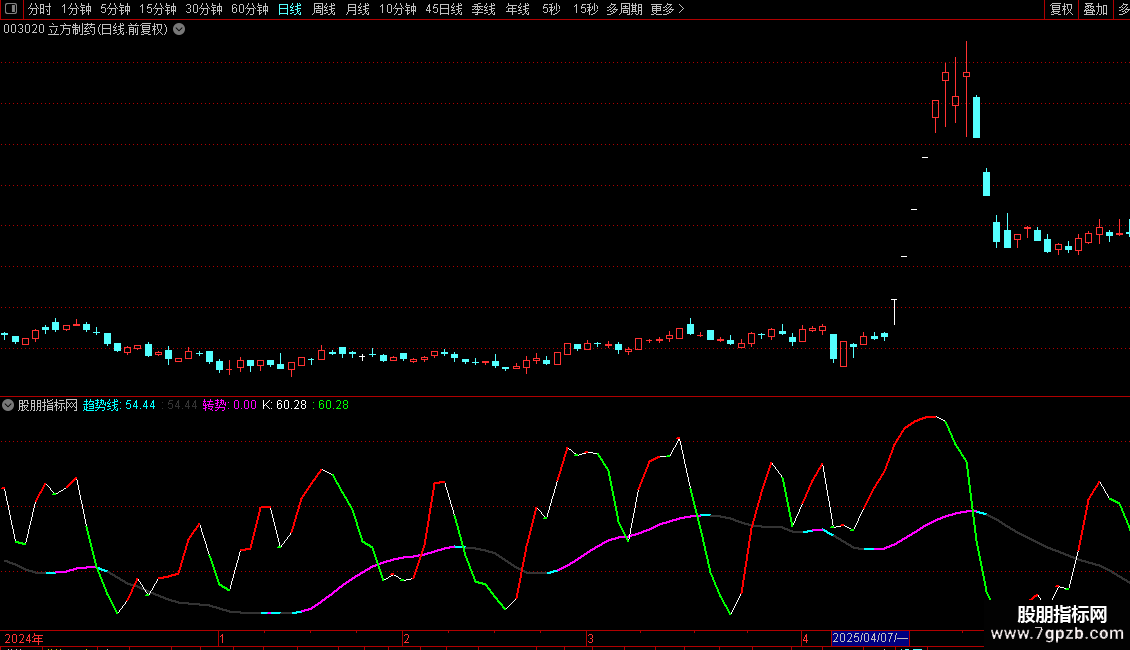Click the 叠加 overlay button
1130x650 pixels.
1095,9
